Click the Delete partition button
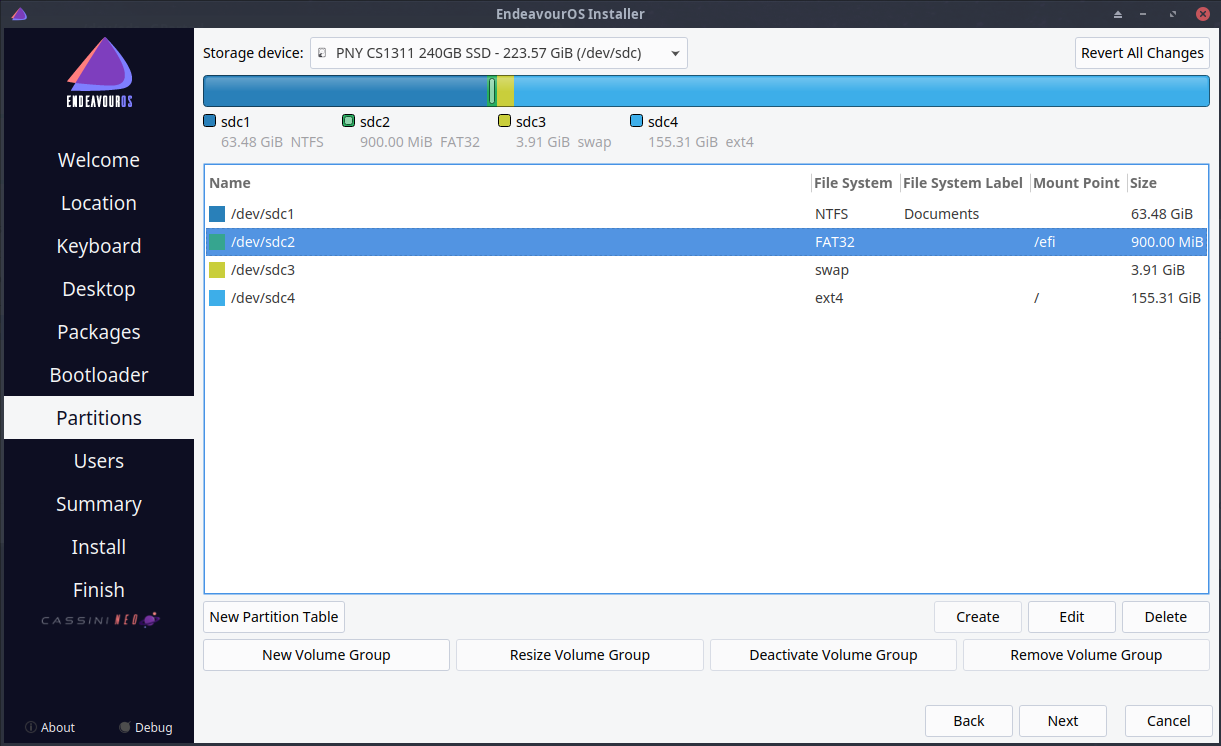 tap(1166, 617)
